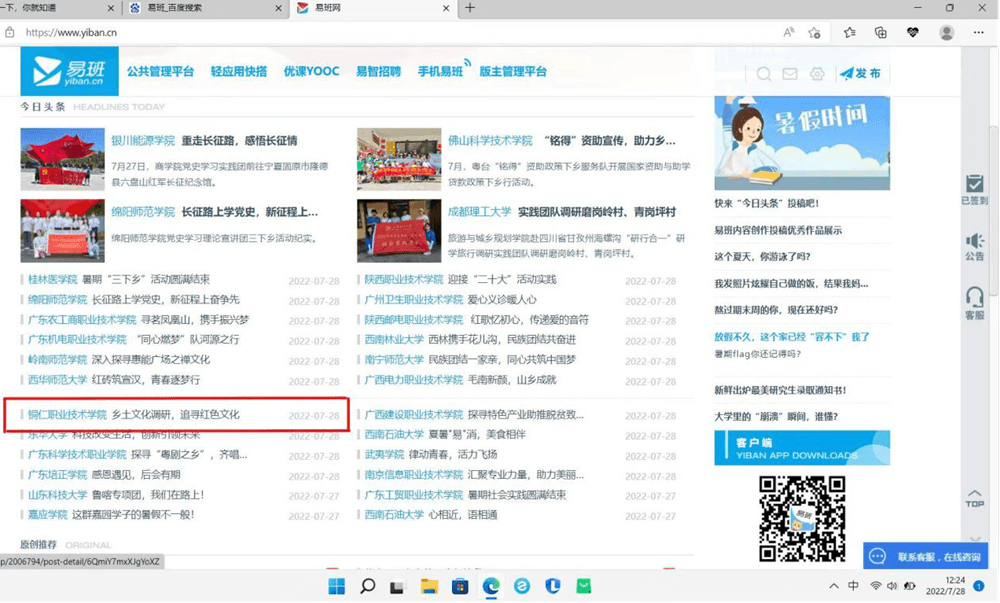Open 轻应用快搭 in the navigation

coord(239,71)
